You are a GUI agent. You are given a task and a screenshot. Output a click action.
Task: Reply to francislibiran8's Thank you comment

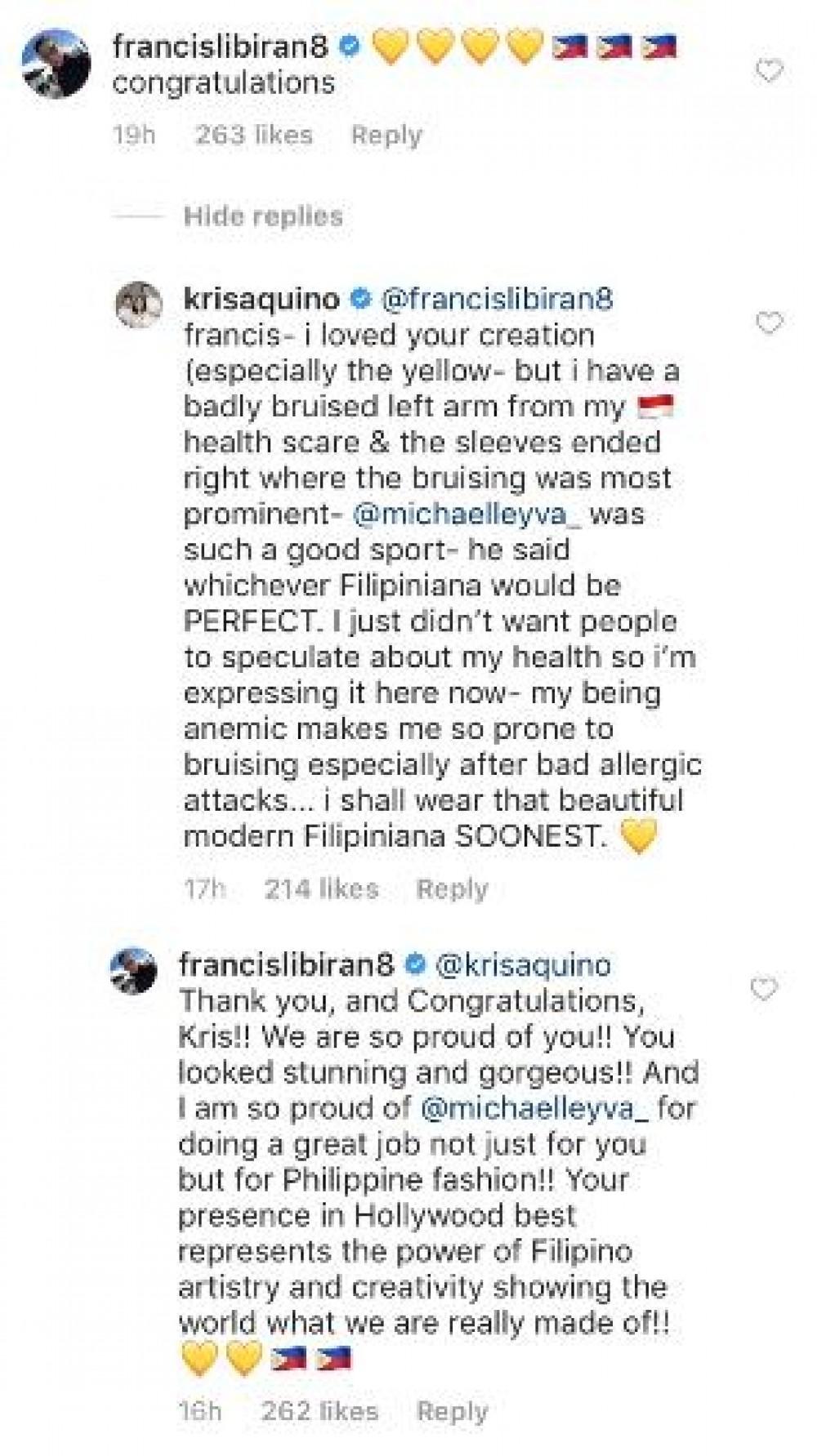(452, 1411)
